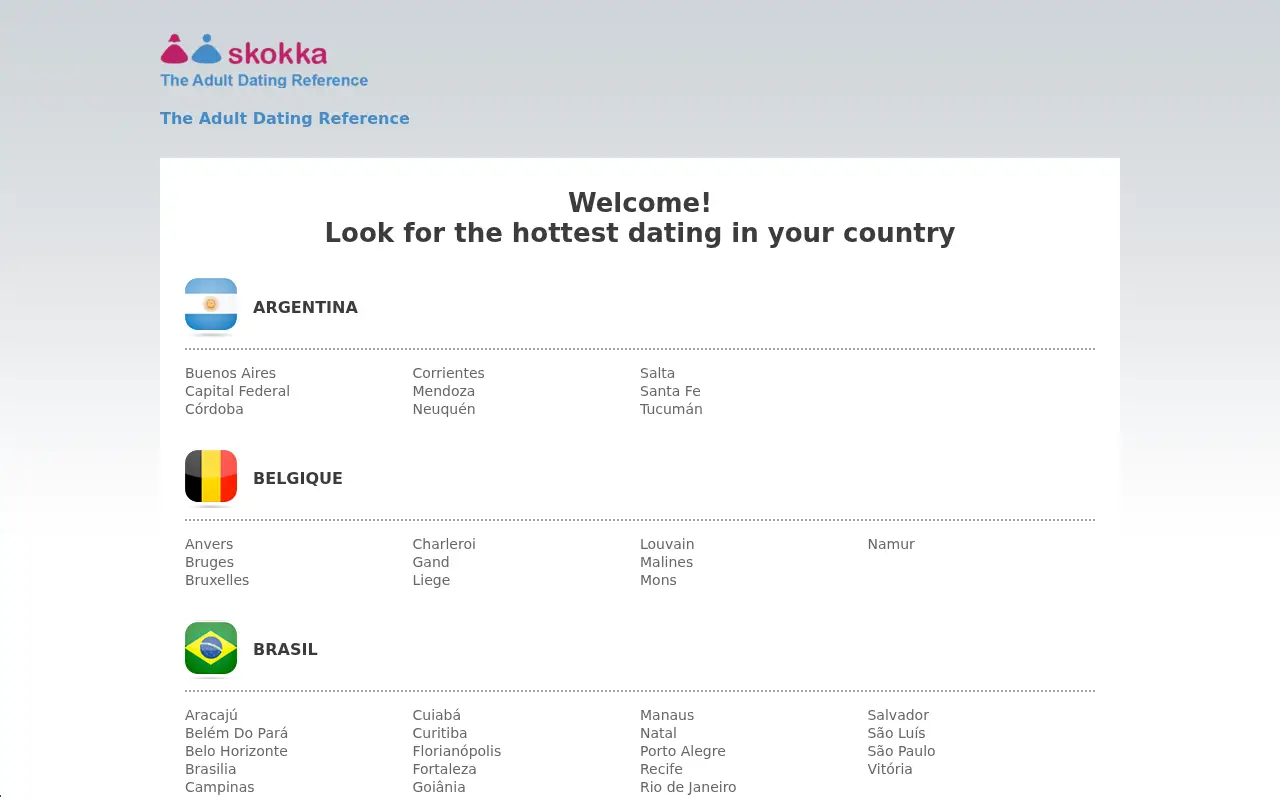Select Aracajú under Brasil

point(211,715)
